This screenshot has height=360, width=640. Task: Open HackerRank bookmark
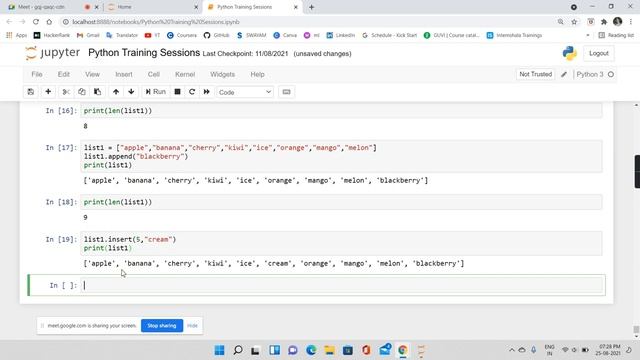pyautogui.click(x=51, y=35)
